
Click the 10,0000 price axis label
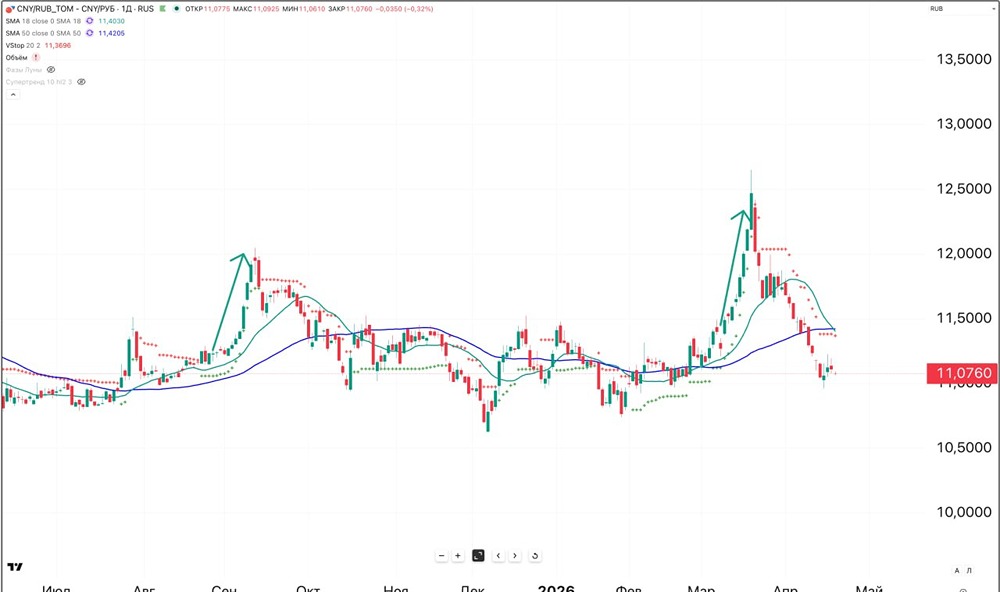(x=964, y=512)
